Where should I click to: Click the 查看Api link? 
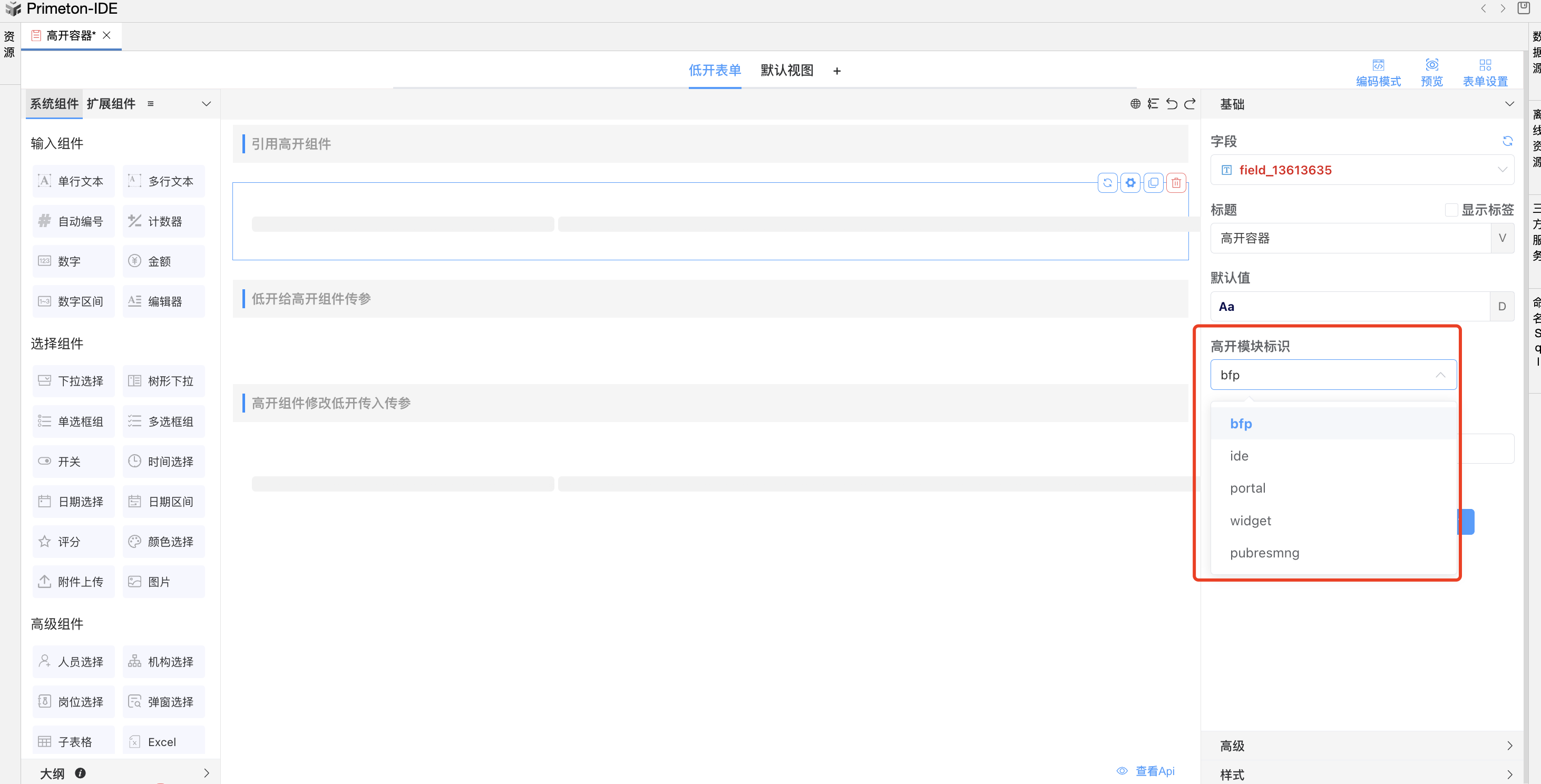(x=1154, y=771)
